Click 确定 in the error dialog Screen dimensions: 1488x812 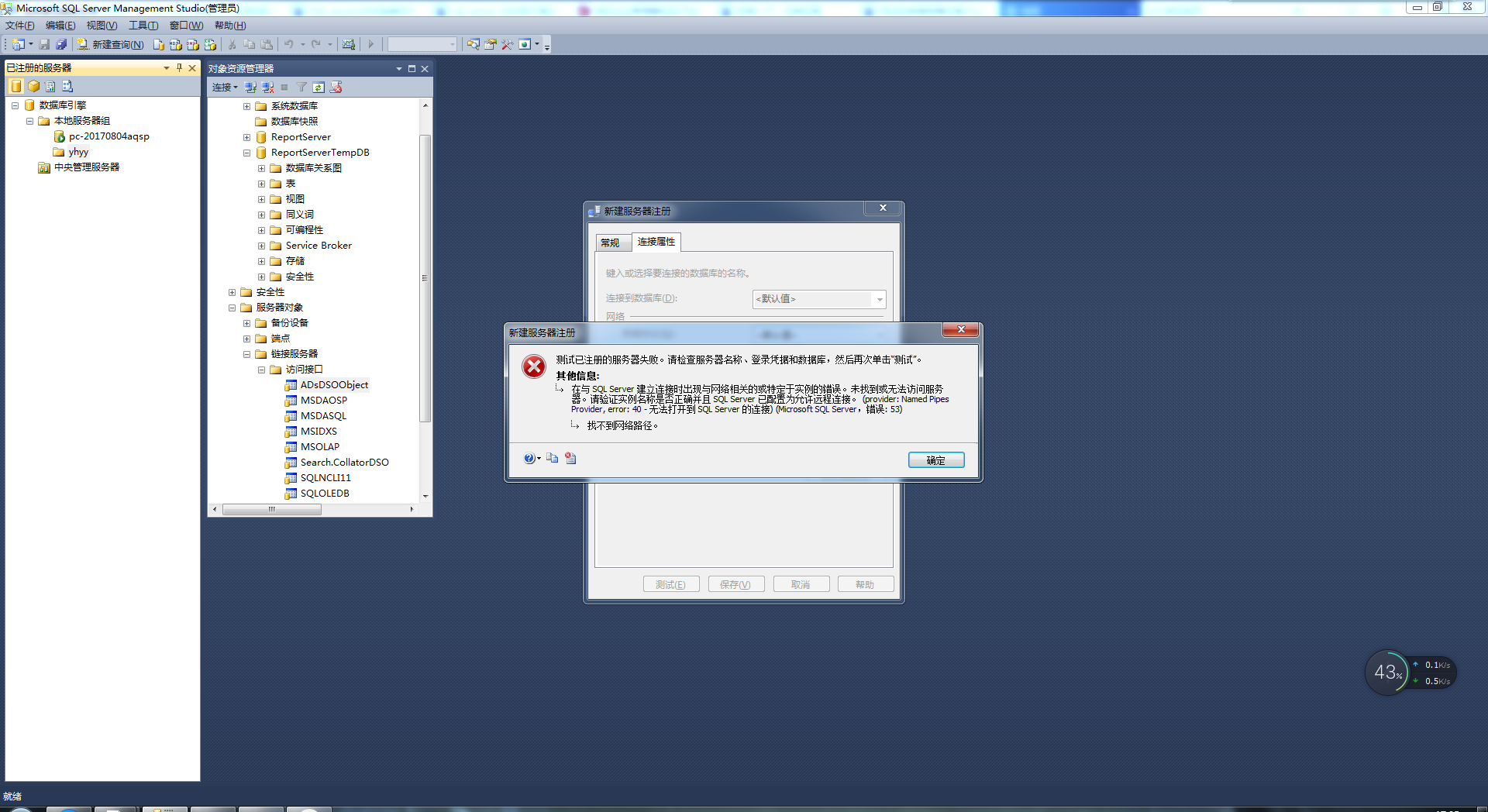click(936, 460)
